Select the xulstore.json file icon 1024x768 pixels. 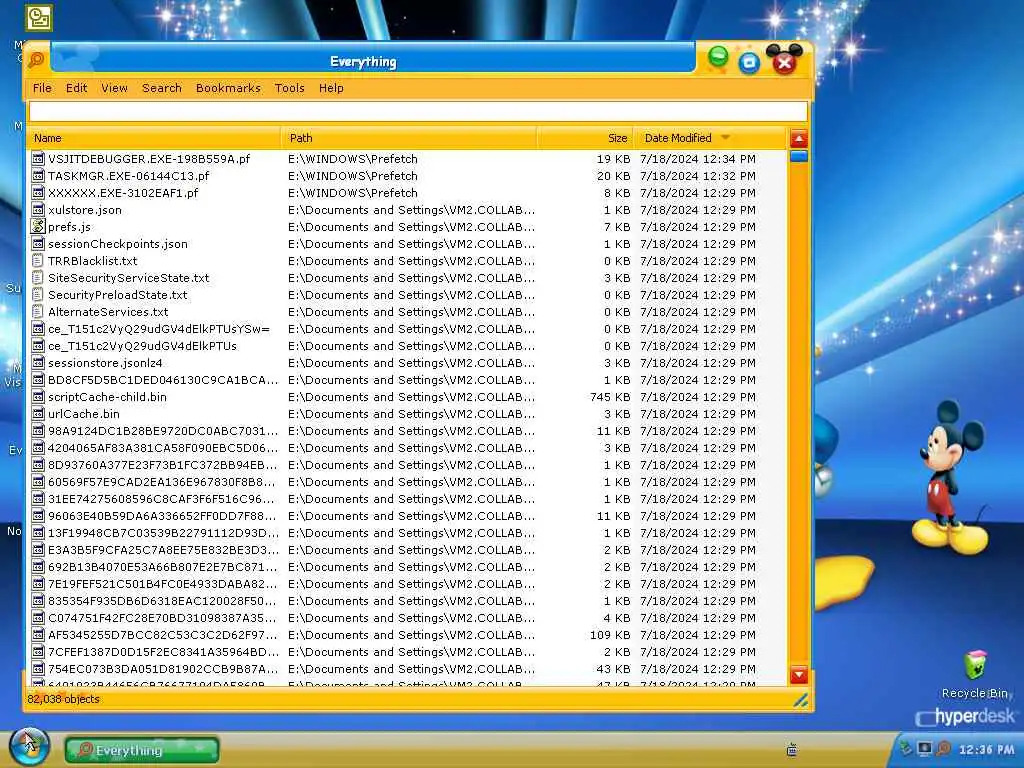(38, 210)
